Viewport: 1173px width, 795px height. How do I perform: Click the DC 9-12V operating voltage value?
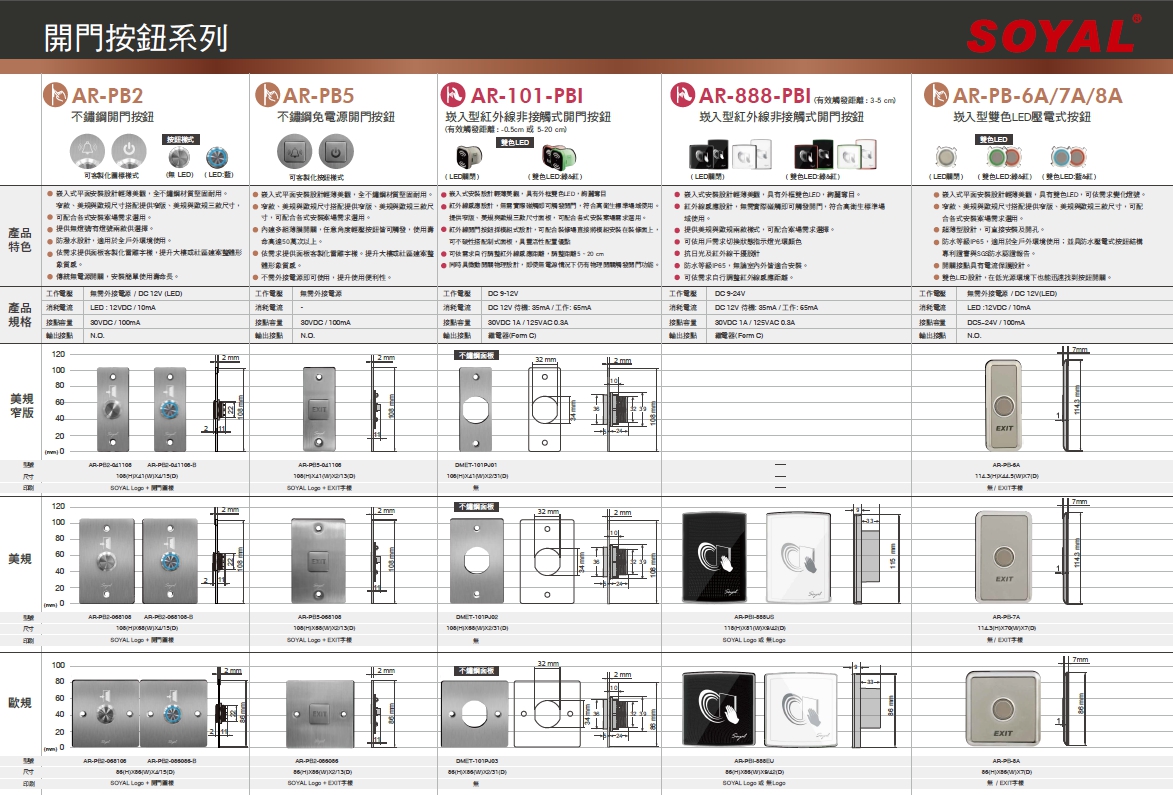pyautogui.click(x=503, y=293)
